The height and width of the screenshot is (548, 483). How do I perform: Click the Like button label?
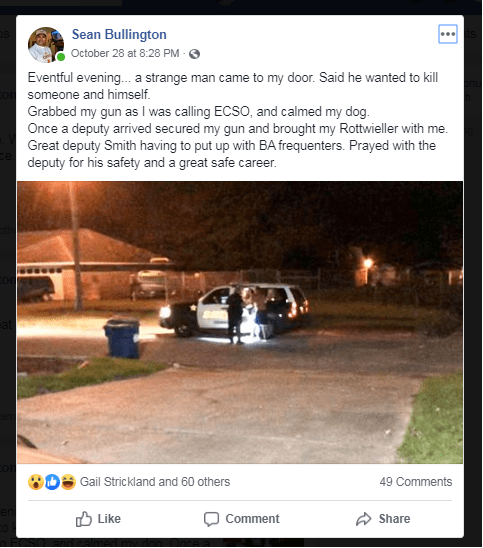109,519
